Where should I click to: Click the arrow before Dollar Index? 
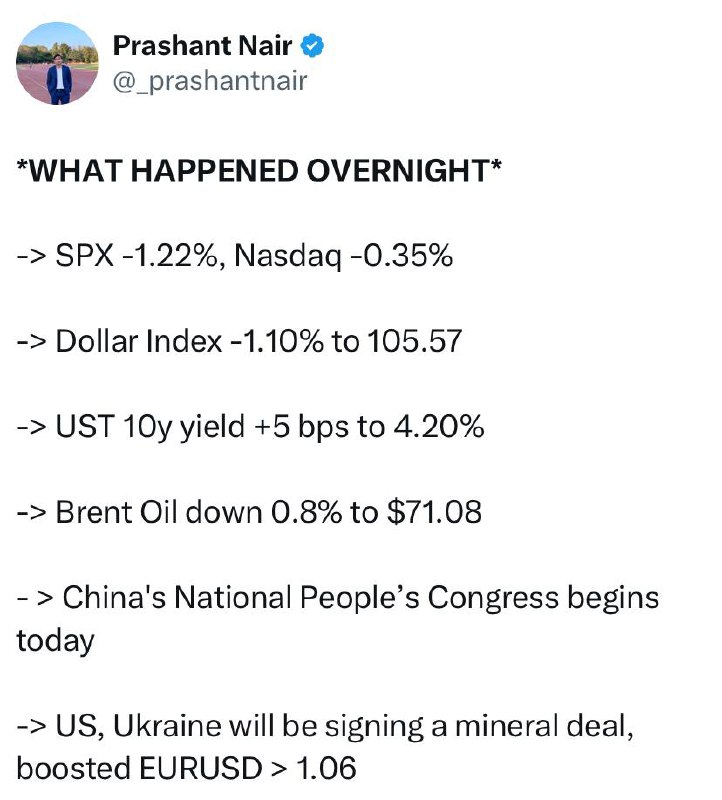click(x=32, y=341)
